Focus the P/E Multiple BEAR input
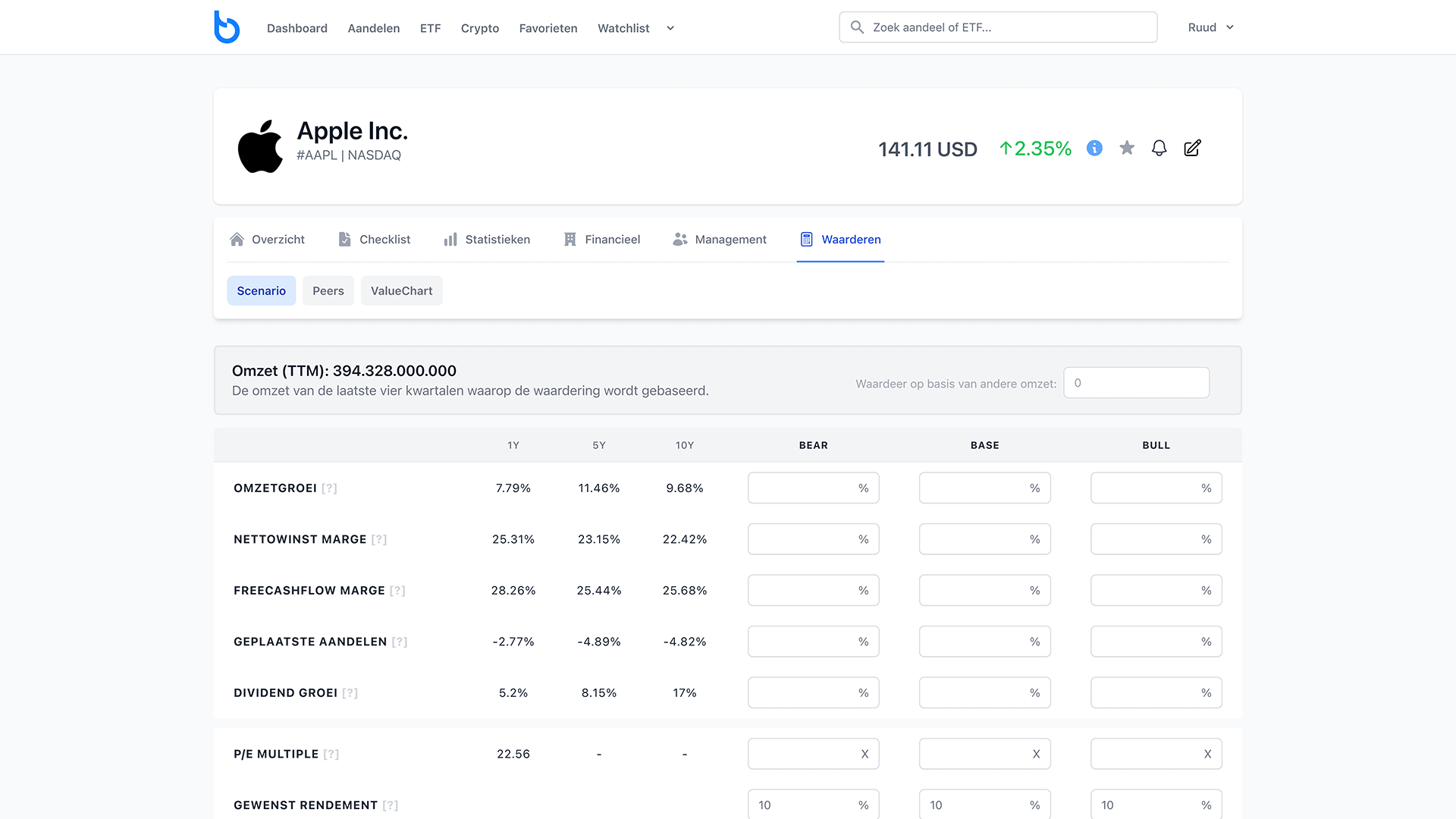This screenshot has height=819, width=1456. (814, 755)
